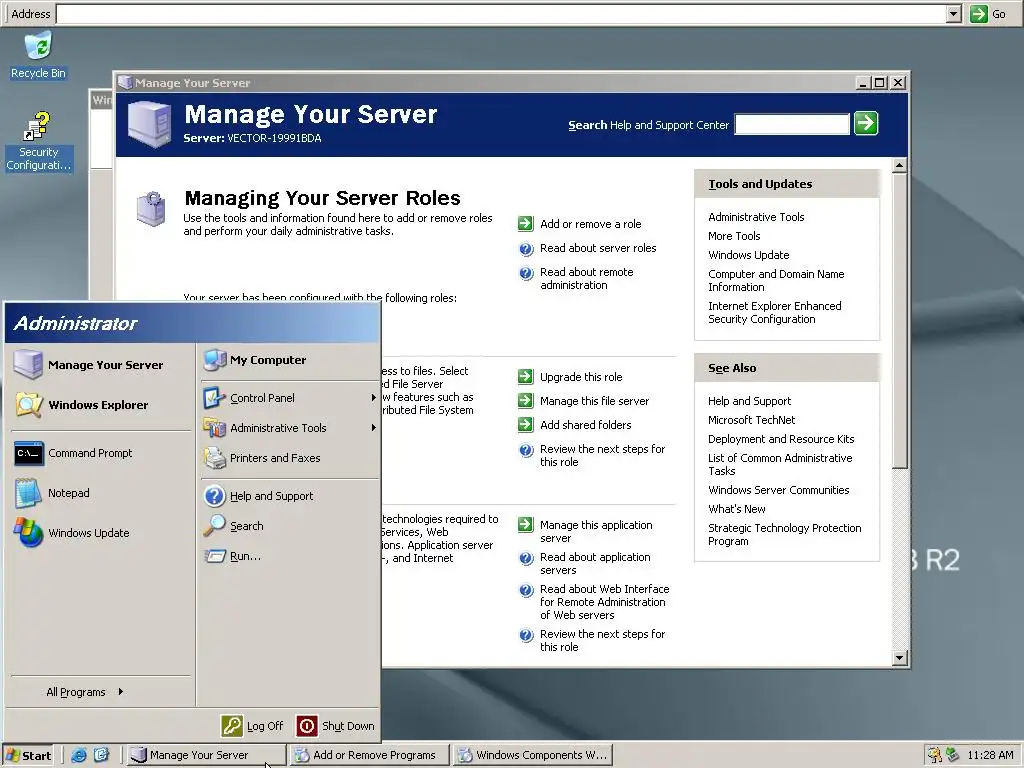Click security shield tray icon

click(x=935, y=755)
